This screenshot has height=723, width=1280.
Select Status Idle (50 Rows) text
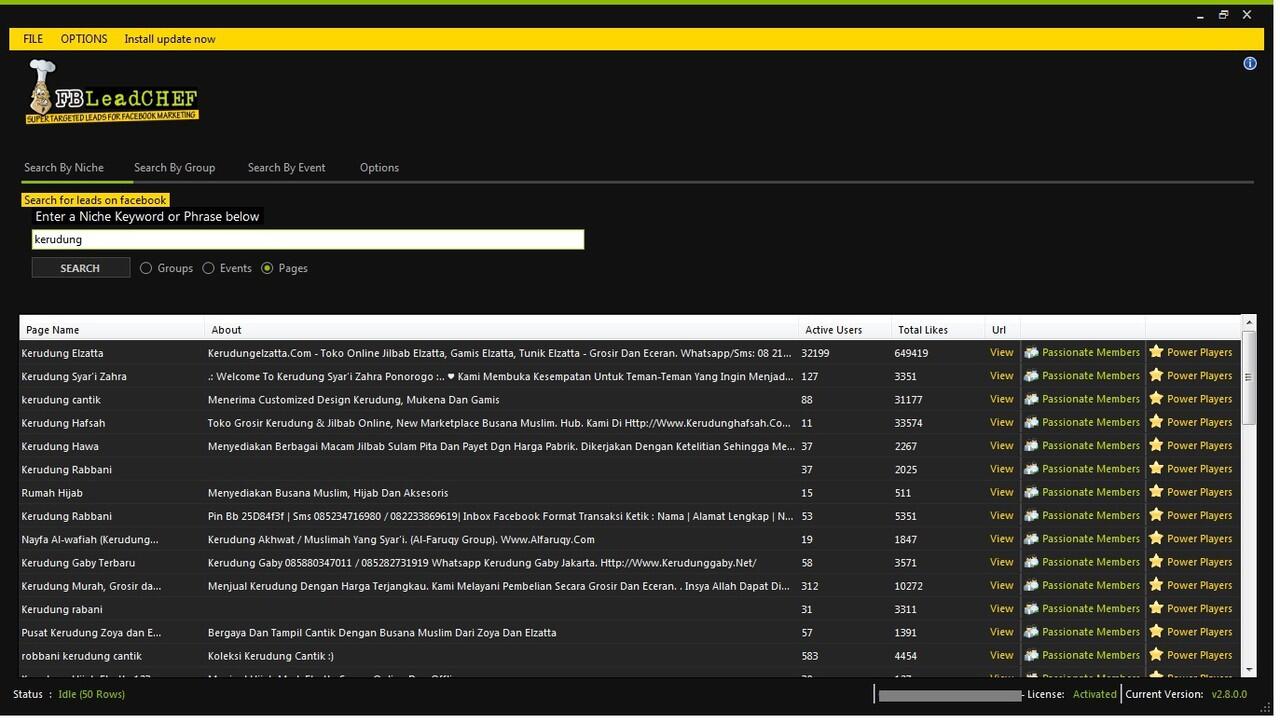click(x=91, y=694)
